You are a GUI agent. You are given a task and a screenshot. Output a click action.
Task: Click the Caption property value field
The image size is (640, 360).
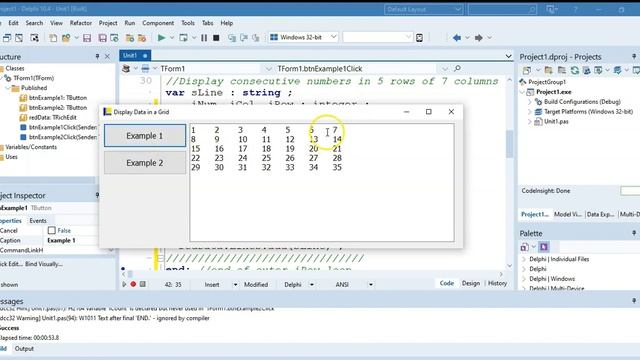(x=71, y=240)
